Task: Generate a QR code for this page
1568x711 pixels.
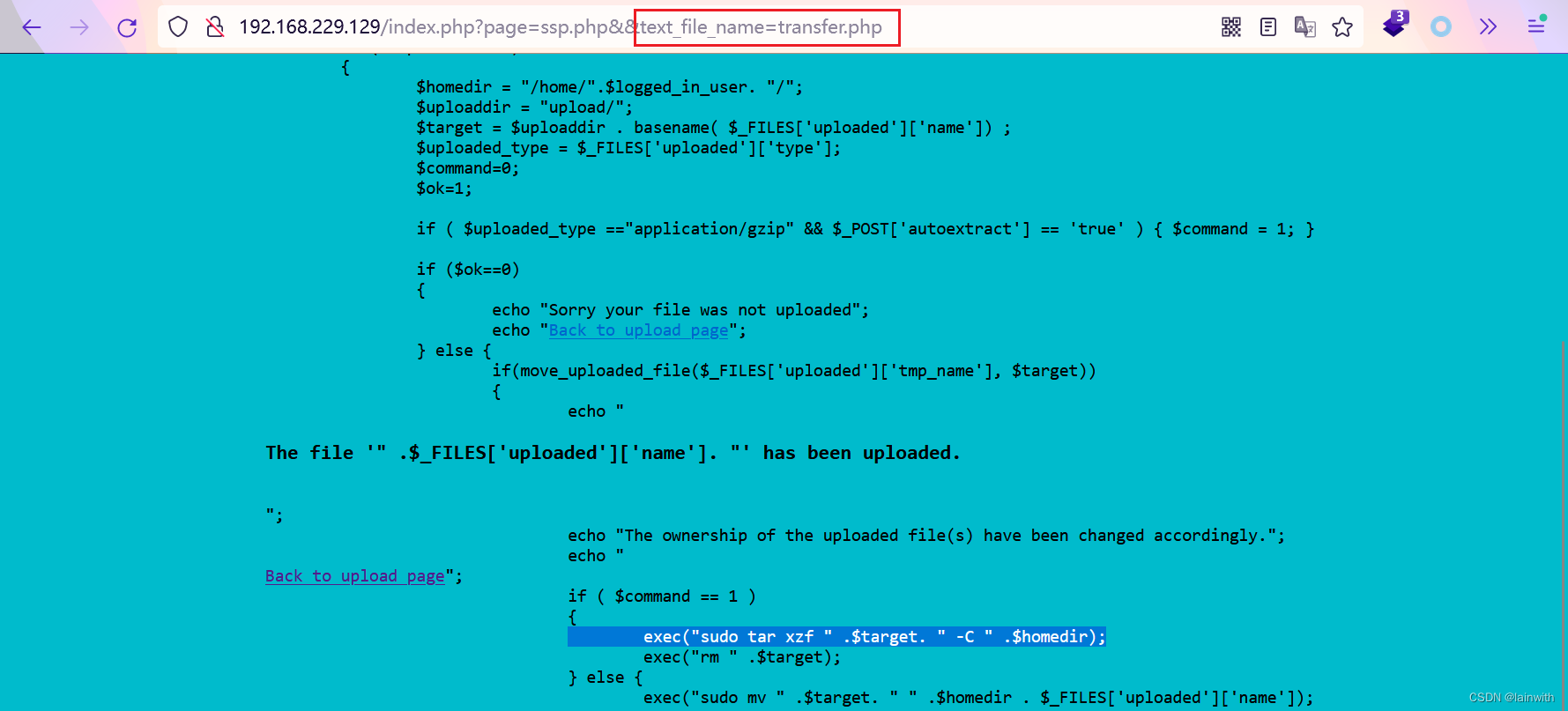Action: 1231,27
